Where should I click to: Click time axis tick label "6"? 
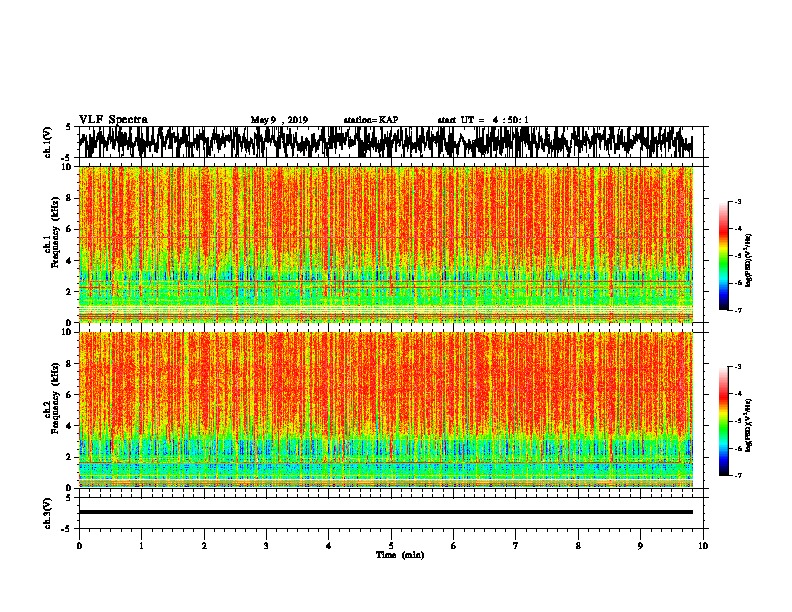coord(453,546)
